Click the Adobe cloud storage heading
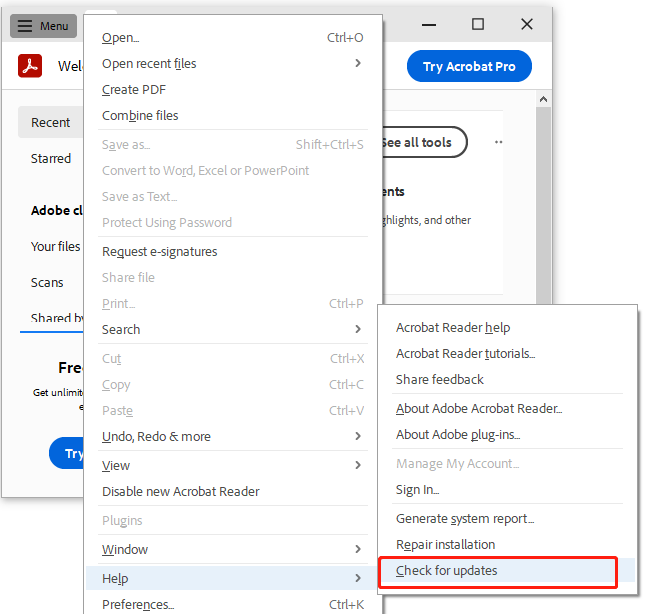The height and width of the screenshot is (614, 646). pyautogui.click(x=57, y=211)
